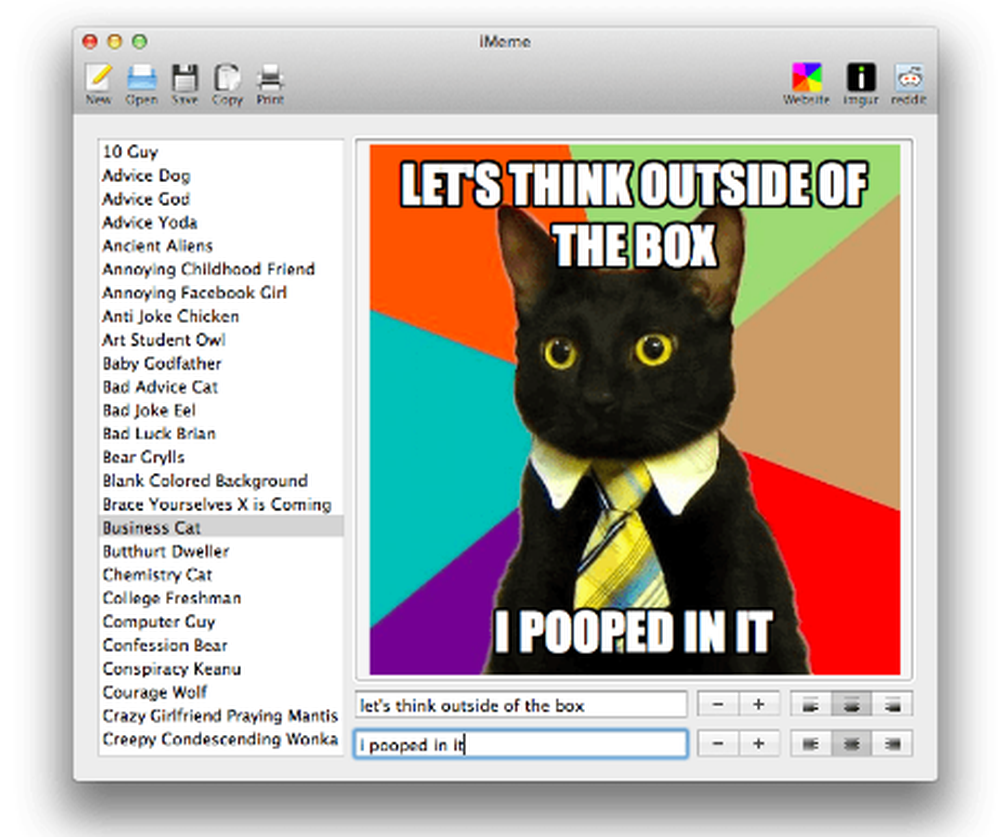Click the bottom text field 'i pooped in it'
The width and height of the screenshot is (1000, 837).
click(x=521, y=744)
